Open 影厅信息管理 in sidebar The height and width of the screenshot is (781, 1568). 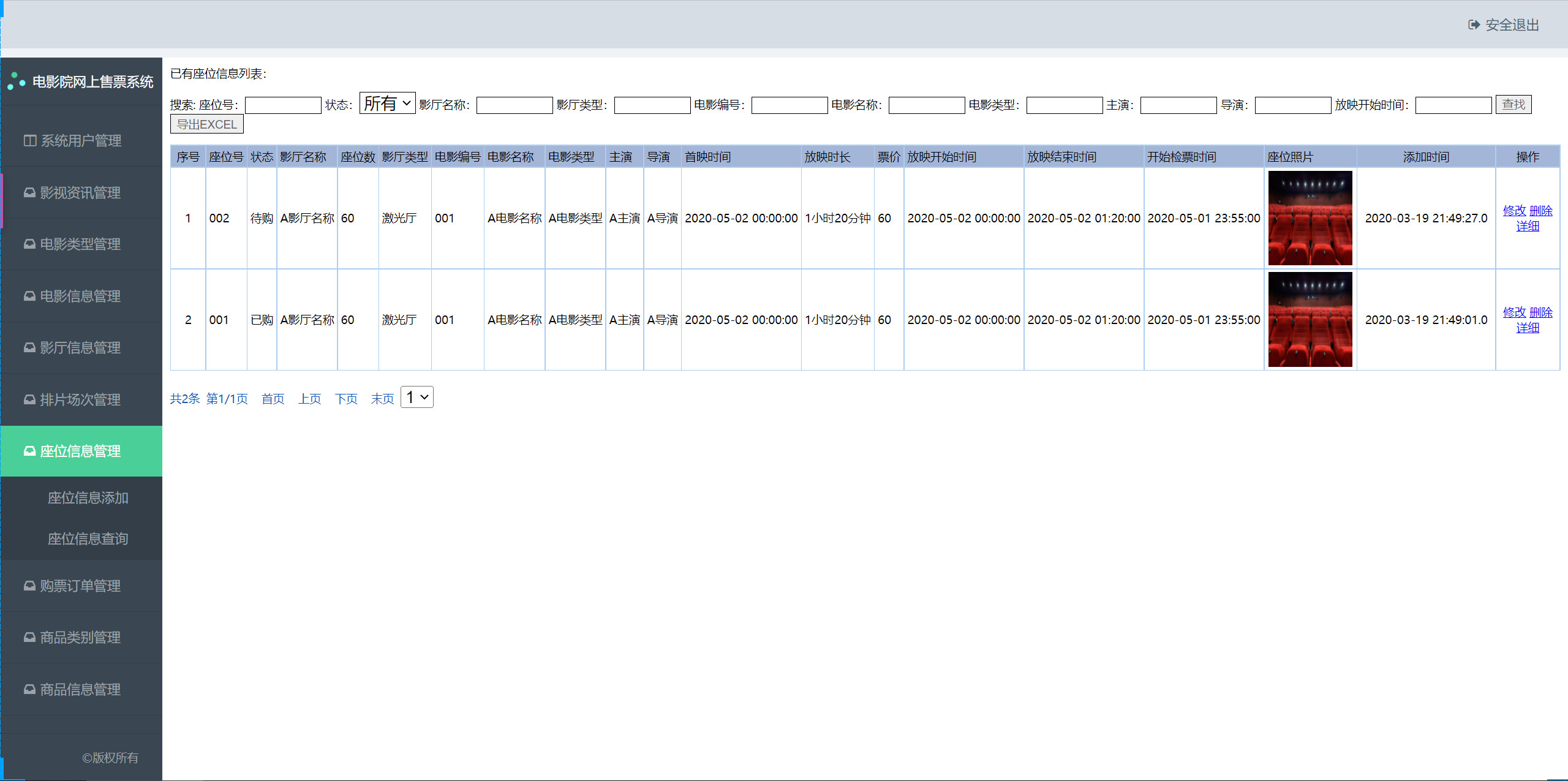pyautogui.click(x=80, y=348)
